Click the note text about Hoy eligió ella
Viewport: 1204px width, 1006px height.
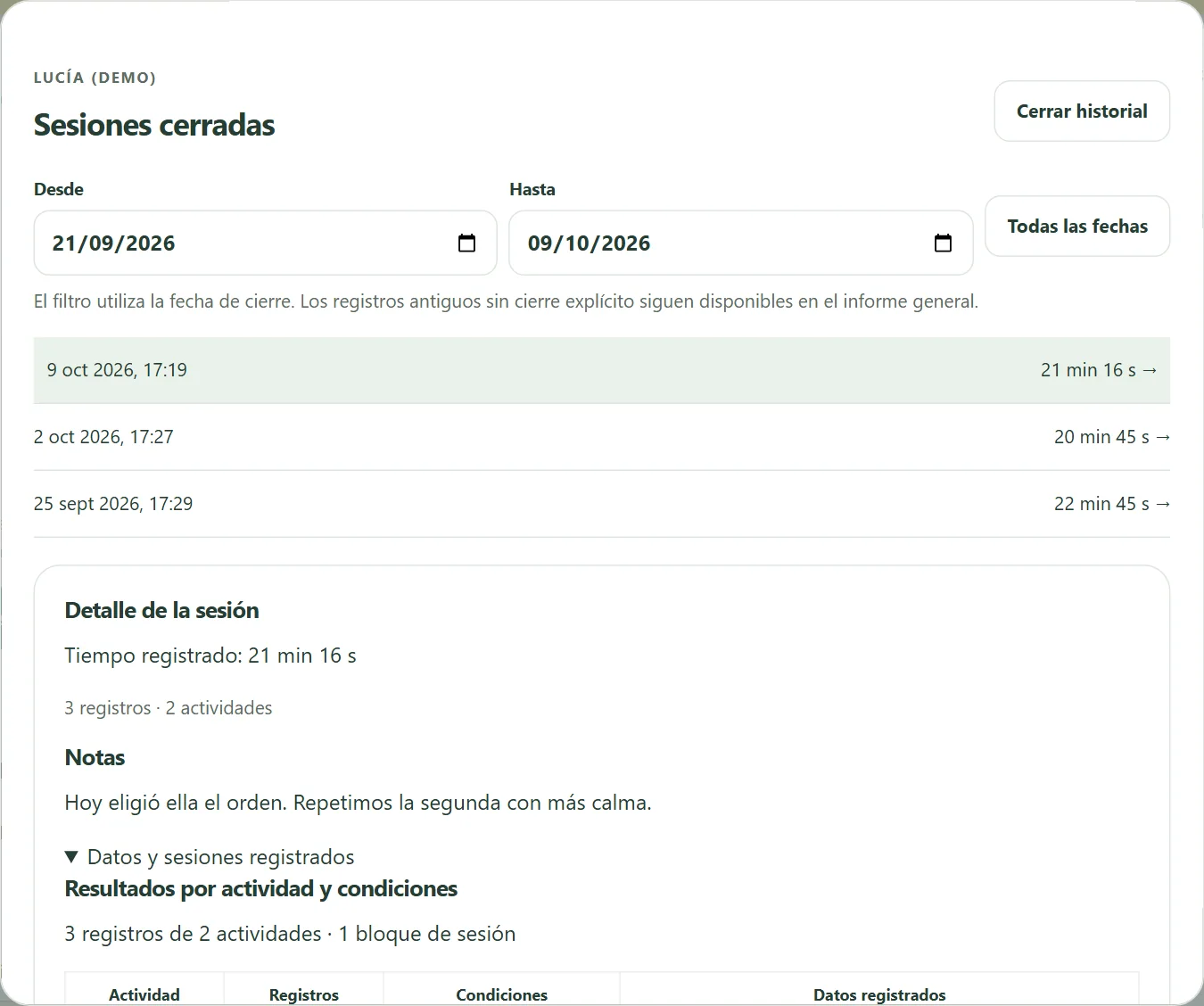click(358, 803)
